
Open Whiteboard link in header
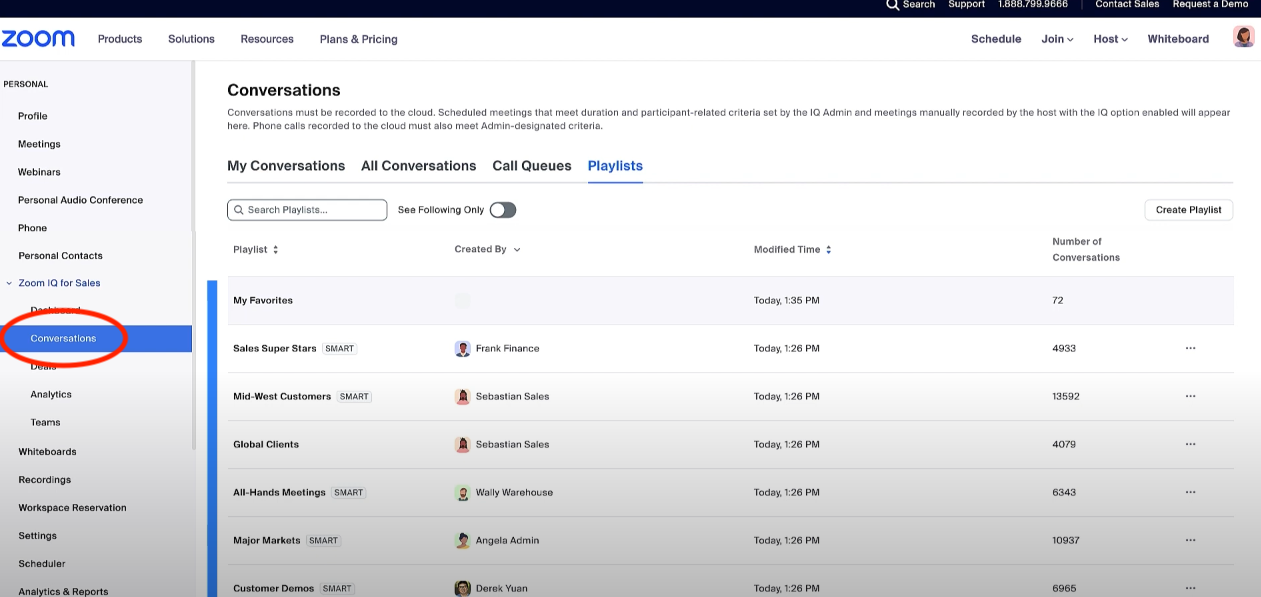click(1178, 39)
